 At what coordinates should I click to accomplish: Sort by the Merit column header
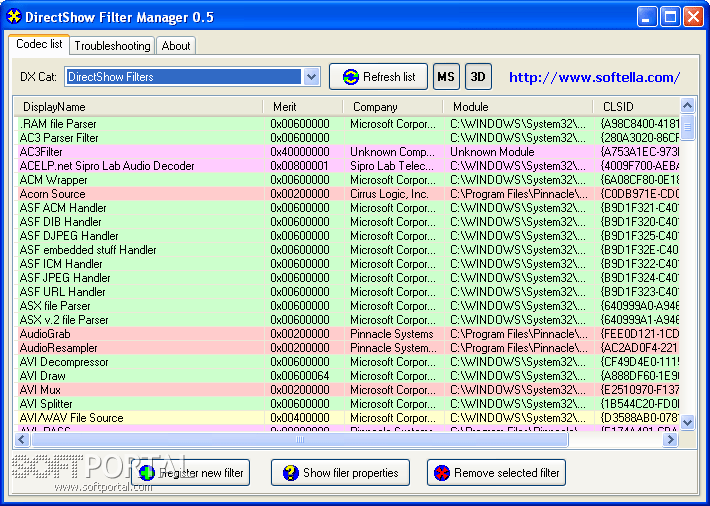pos(303,107)
